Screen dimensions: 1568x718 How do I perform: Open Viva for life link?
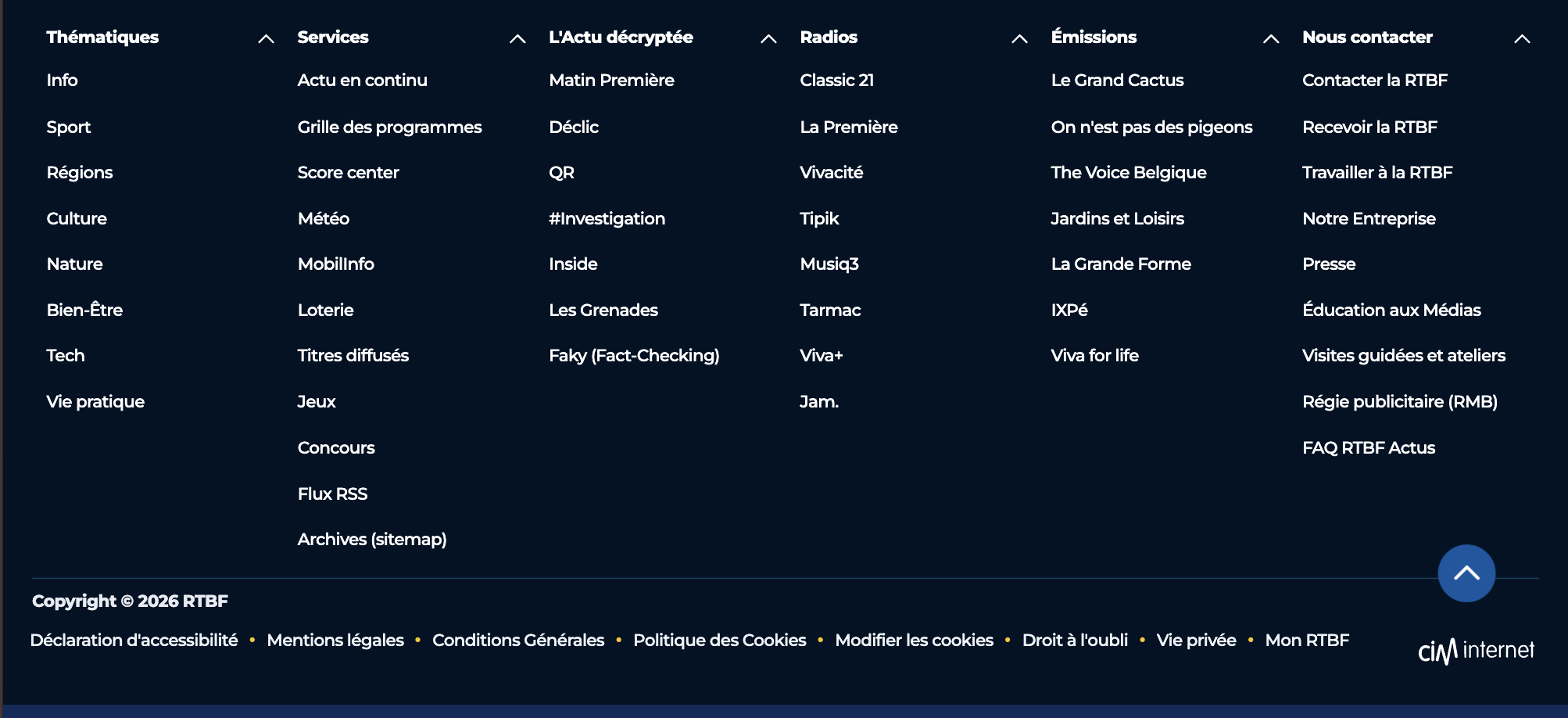tap(1095, 355)
